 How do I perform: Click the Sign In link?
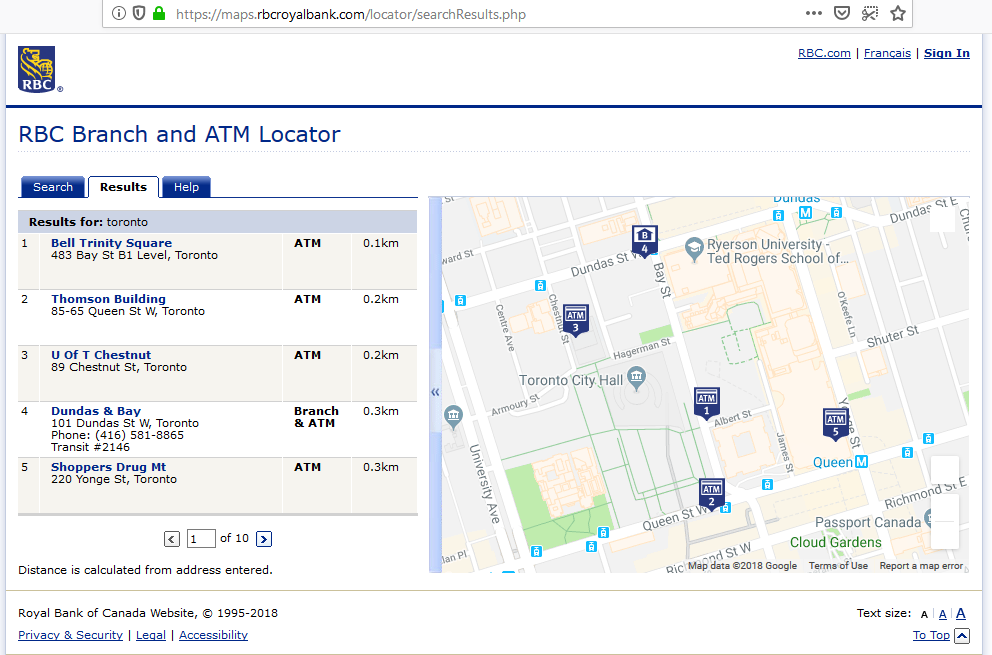tap(946, 53)
